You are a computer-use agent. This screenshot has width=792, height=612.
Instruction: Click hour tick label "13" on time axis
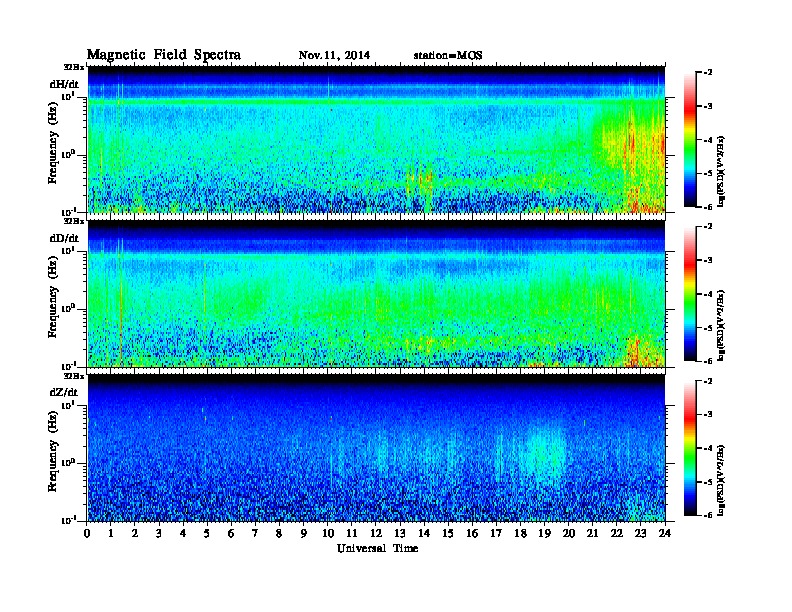(x=400, y=534)
